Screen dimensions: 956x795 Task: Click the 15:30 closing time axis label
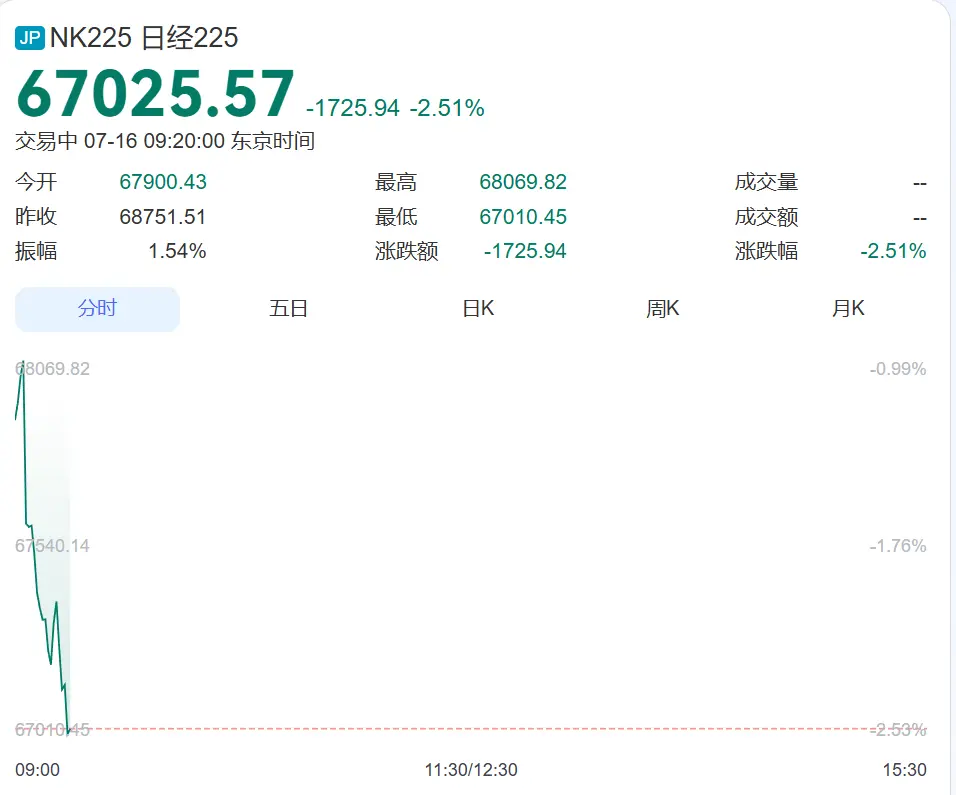tap(905, 770)
